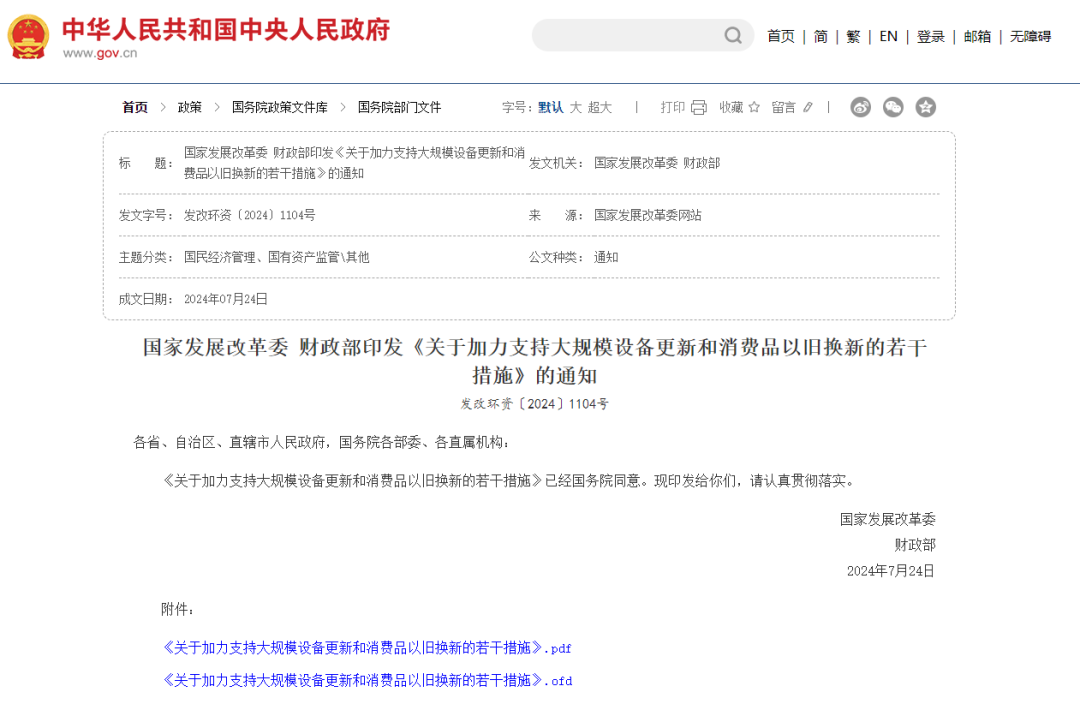
Task: Set font size to 超大
Action: click(x=599, y=107)
